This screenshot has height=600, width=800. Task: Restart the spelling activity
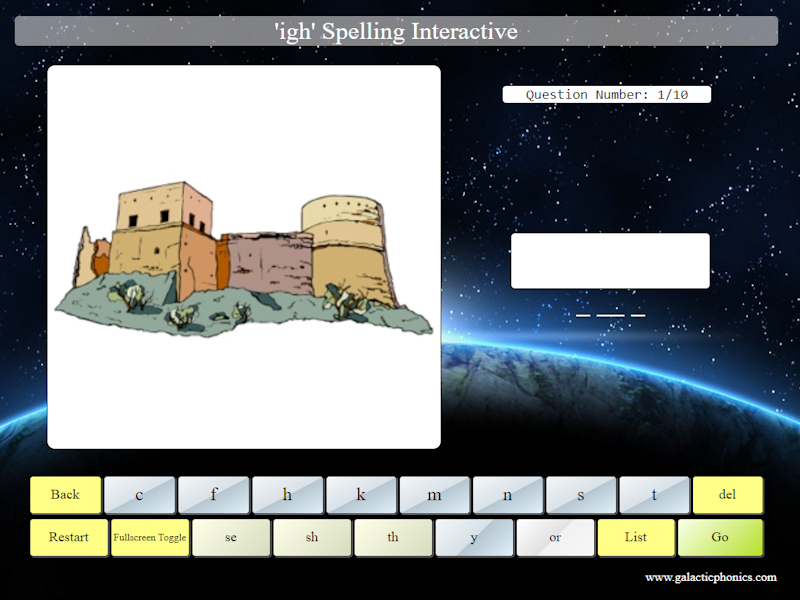[68, 538]
